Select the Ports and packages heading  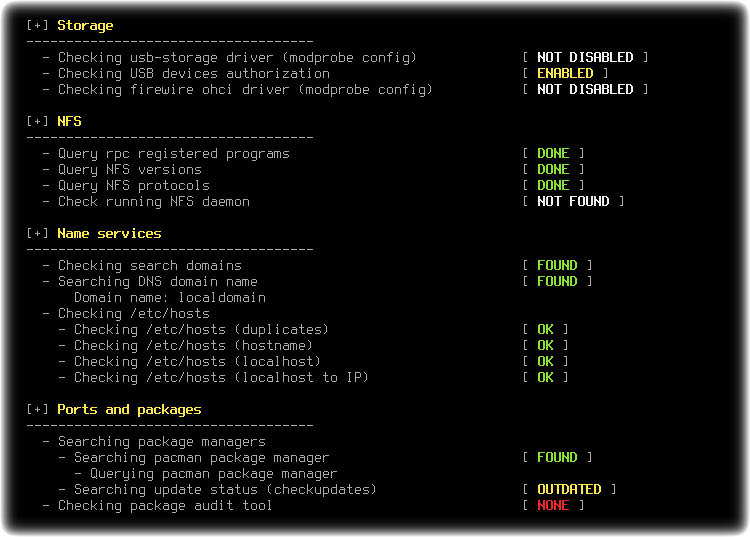[x=129, y=410]
